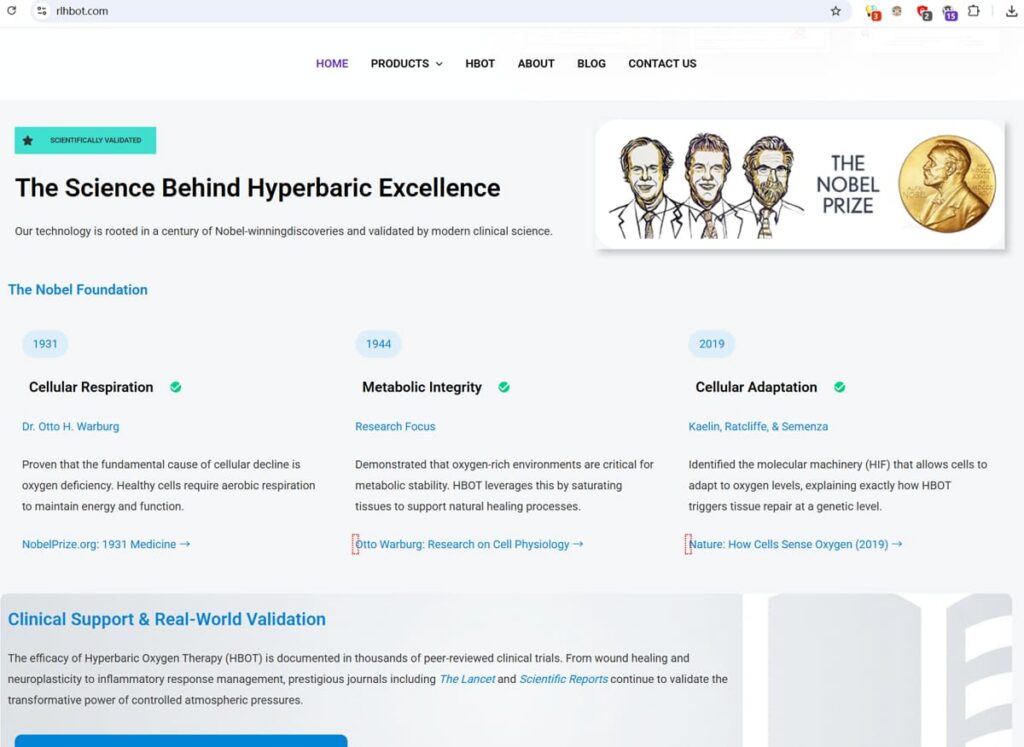Open the red shield extension with badge 2
This screenshot has width=1024, height=747.
(923, 12)
